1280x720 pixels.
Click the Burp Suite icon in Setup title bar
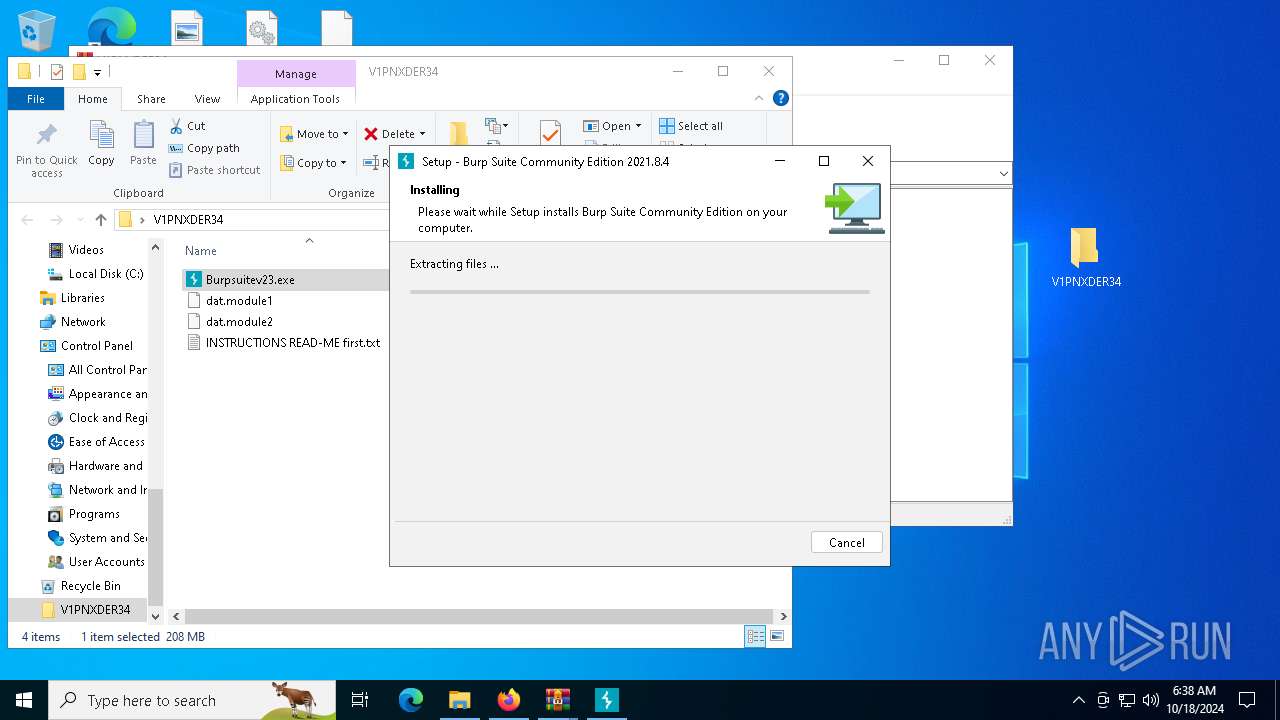406,161
